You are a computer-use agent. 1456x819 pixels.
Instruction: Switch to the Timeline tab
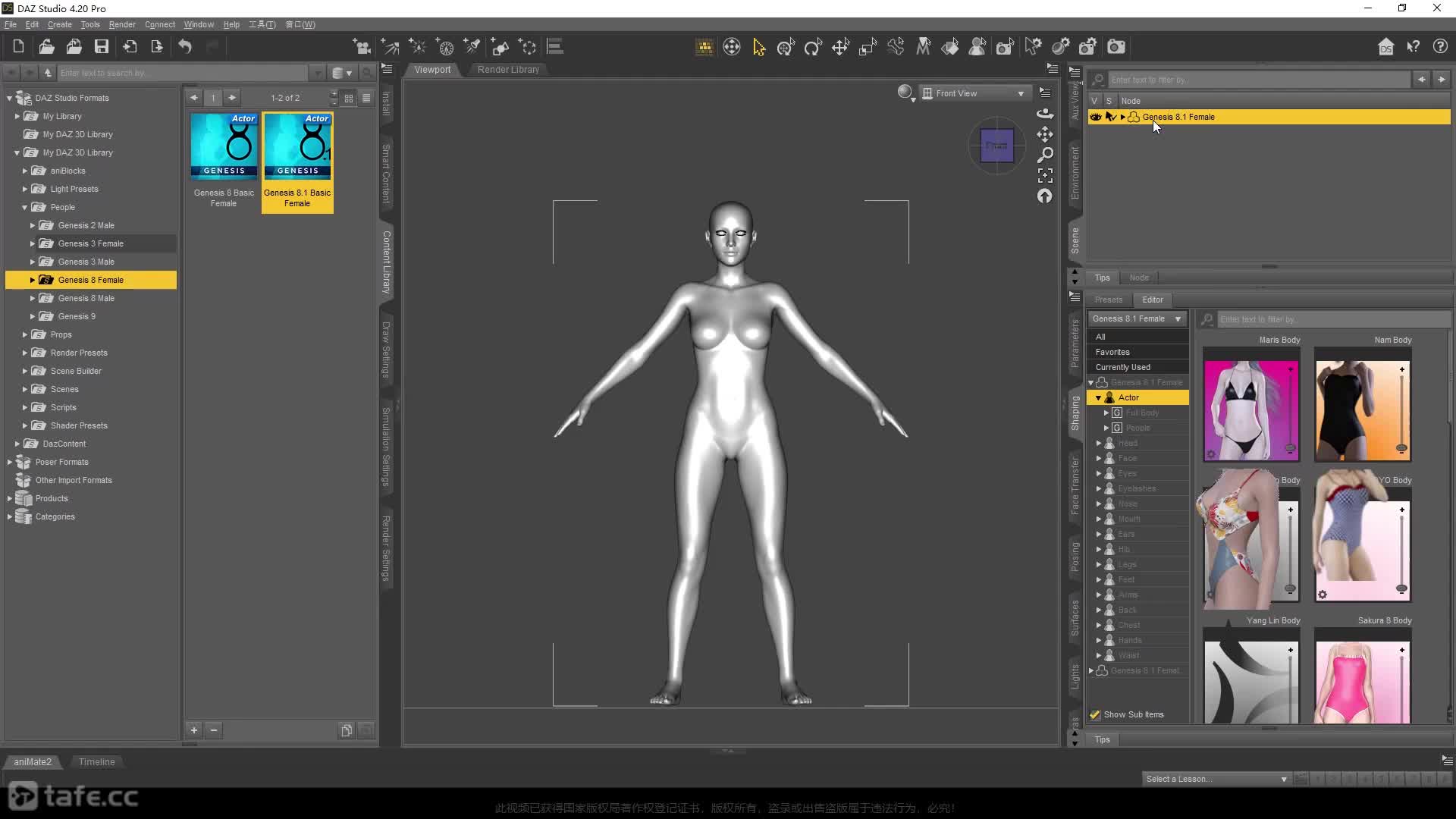(96, 761)
